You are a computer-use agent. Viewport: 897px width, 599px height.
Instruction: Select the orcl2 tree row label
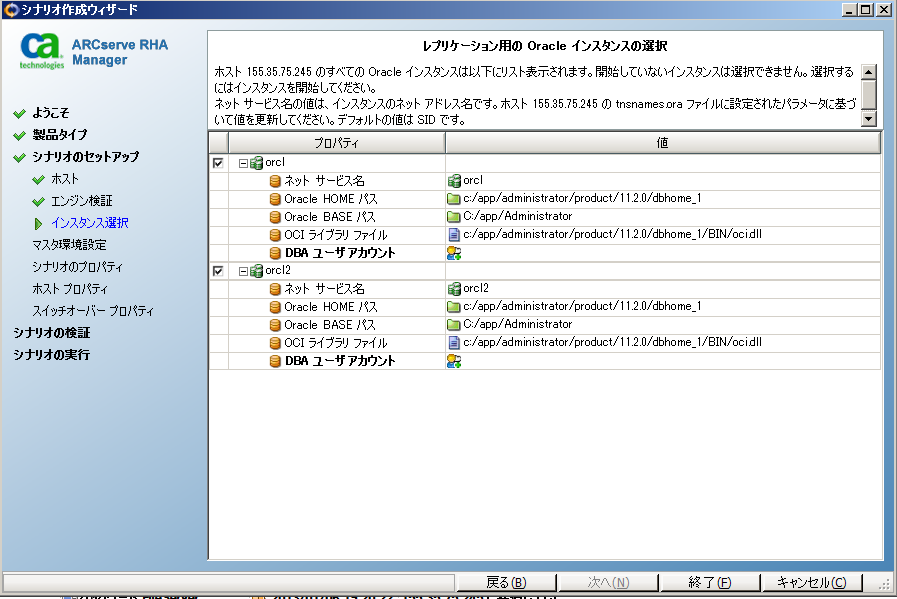(x=278, y=270)
